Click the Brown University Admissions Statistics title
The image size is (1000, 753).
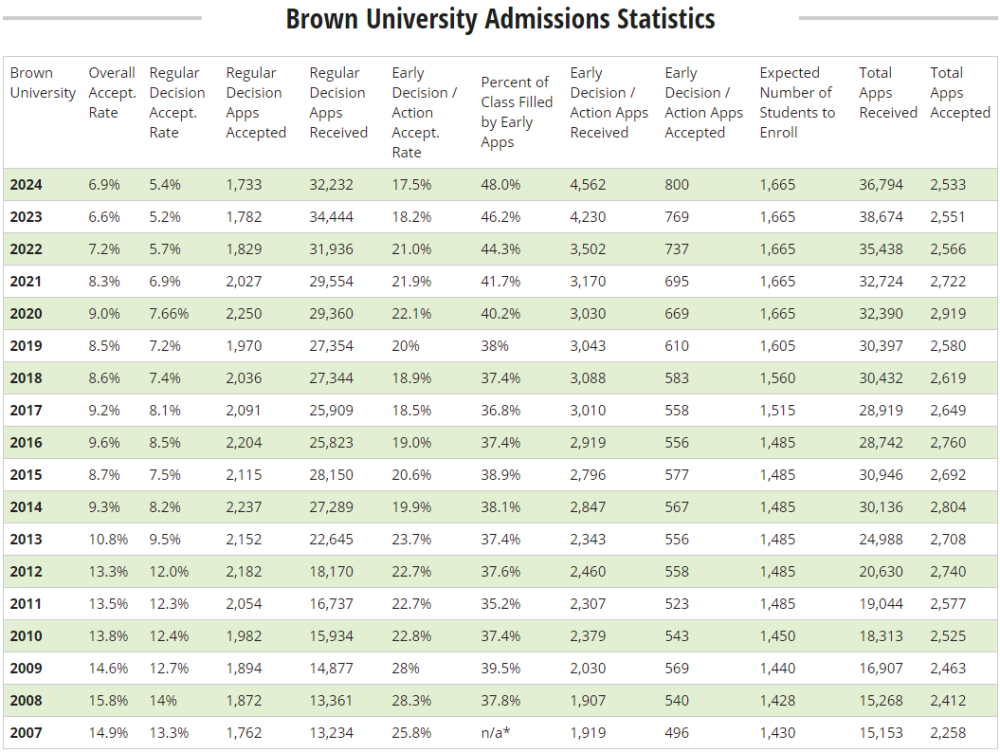pos(500,19)
